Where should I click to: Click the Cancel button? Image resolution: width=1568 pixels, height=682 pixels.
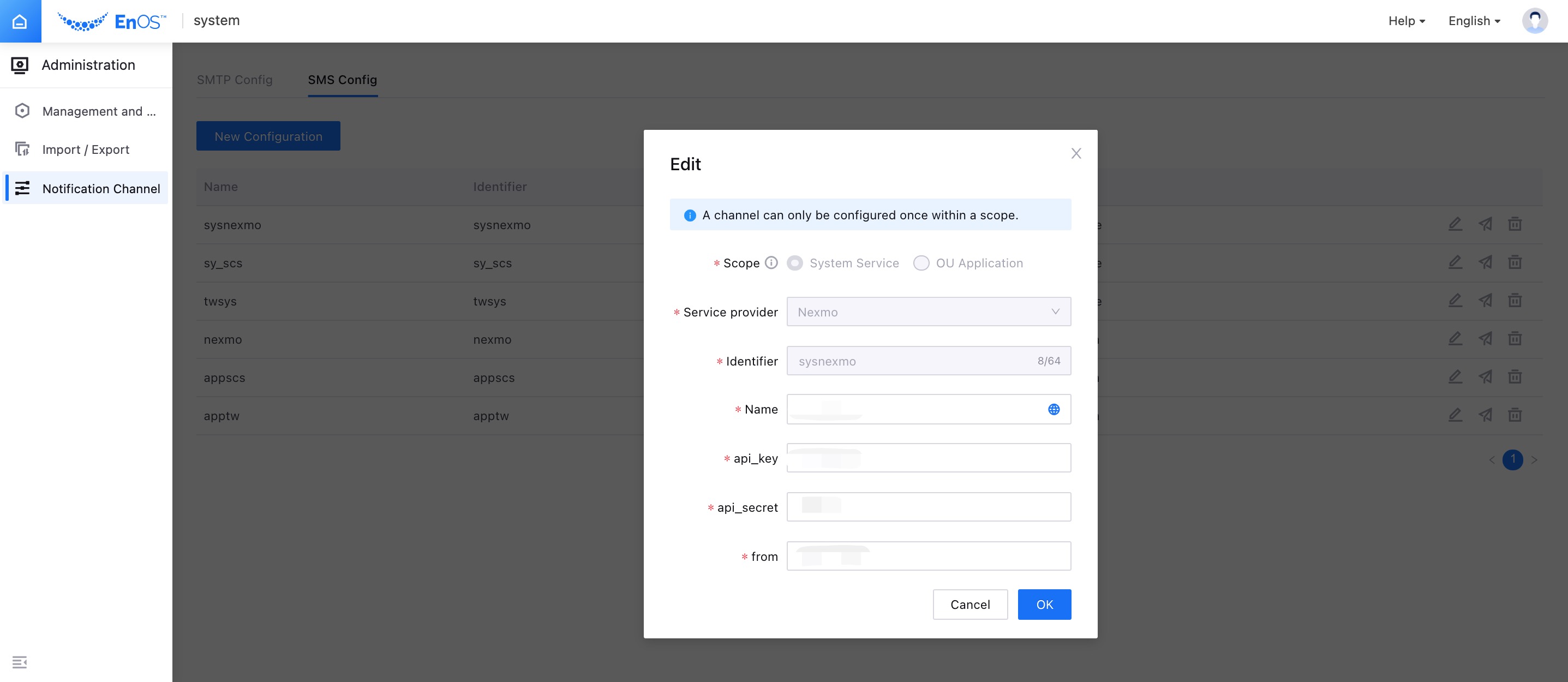(969, 605)
